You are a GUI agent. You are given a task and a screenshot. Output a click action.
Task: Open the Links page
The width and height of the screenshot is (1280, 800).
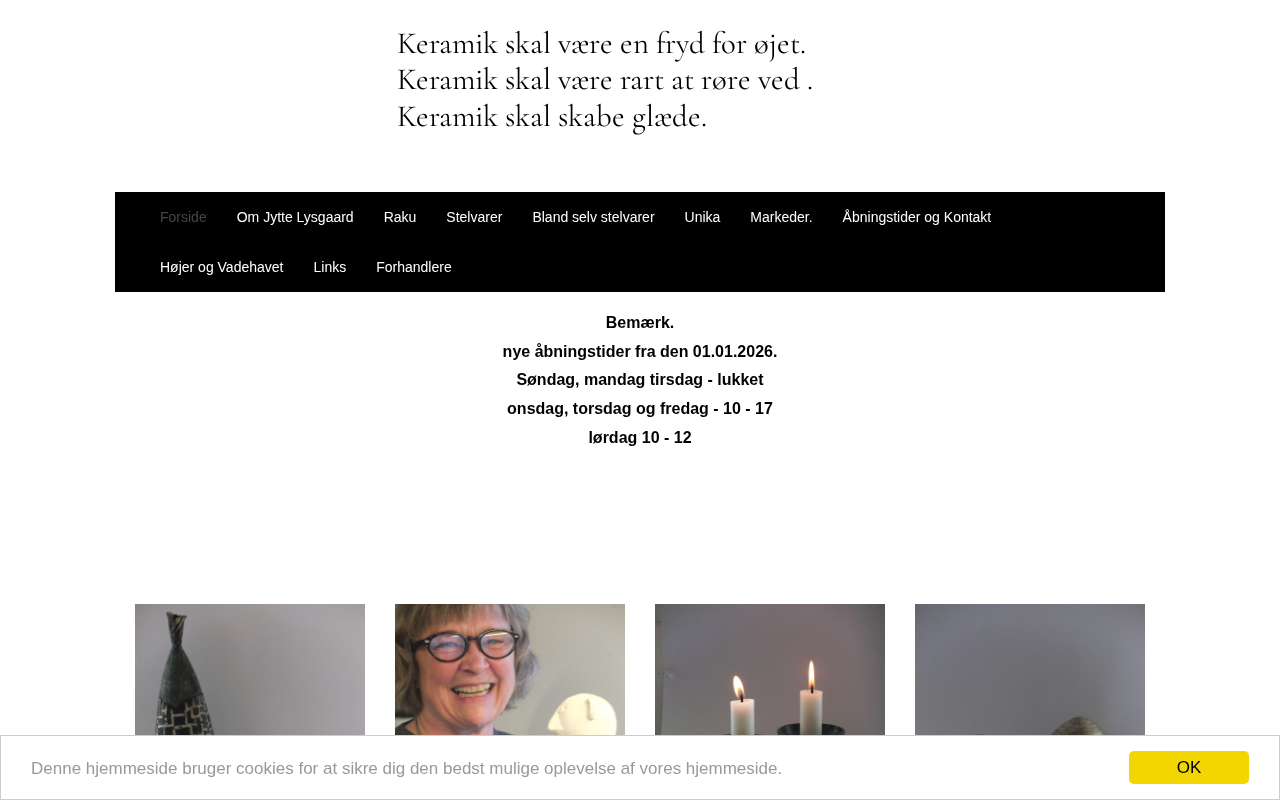[330, 267]
